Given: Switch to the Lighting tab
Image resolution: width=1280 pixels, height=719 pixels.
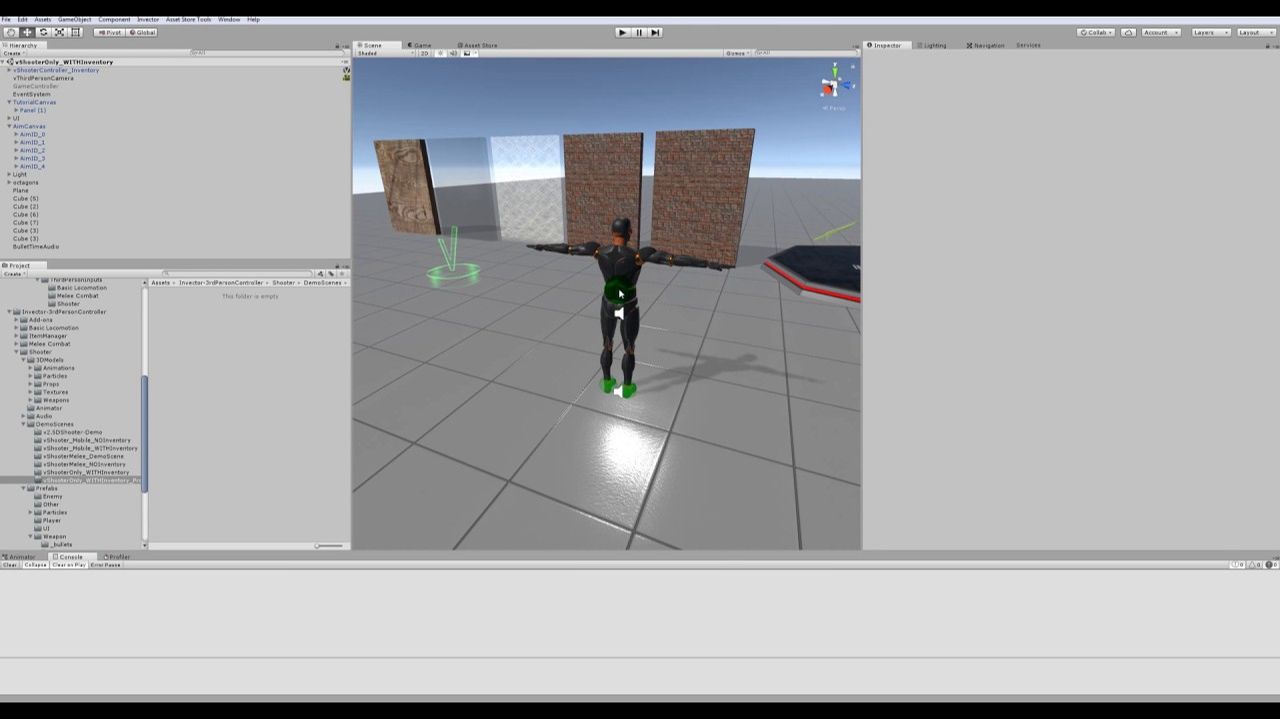Looking at the screenshot, I should pos(932,45).
